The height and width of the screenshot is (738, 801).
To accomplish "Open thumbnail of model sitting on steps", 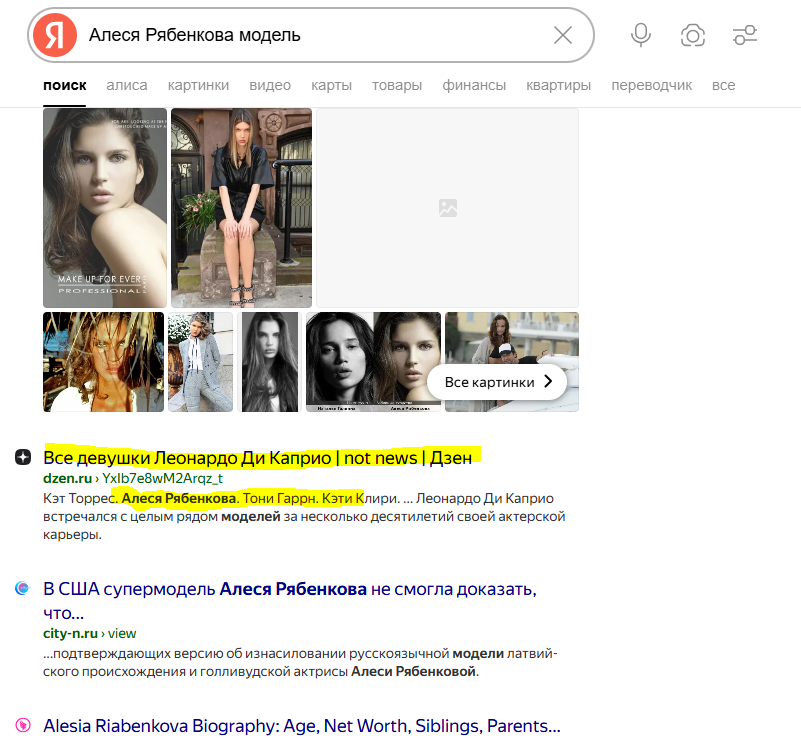I will click(x=241, y=208).
